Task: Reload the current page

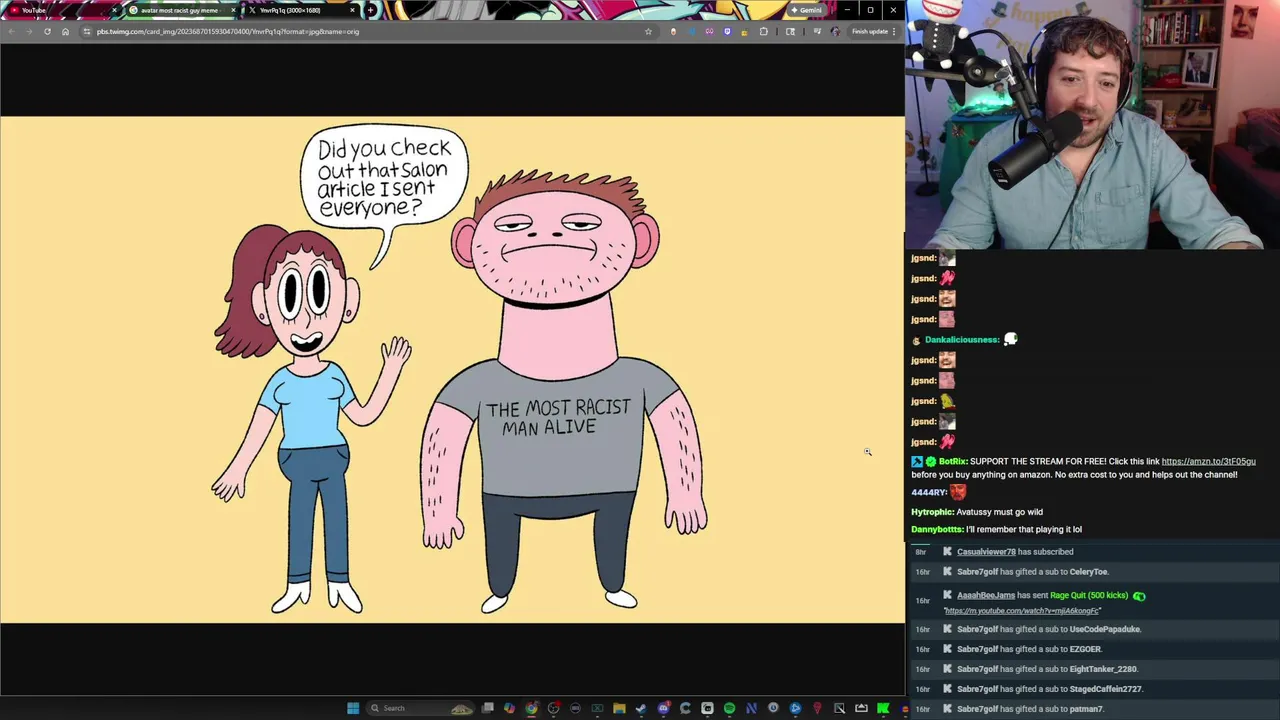Action: pyautogui.click(x=47, y=31)
